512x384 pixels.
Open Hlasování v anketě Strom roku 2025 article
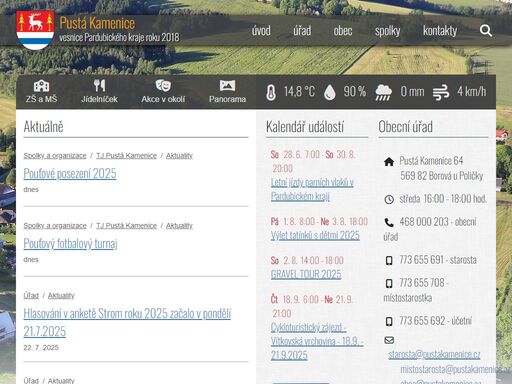point(127,322)
